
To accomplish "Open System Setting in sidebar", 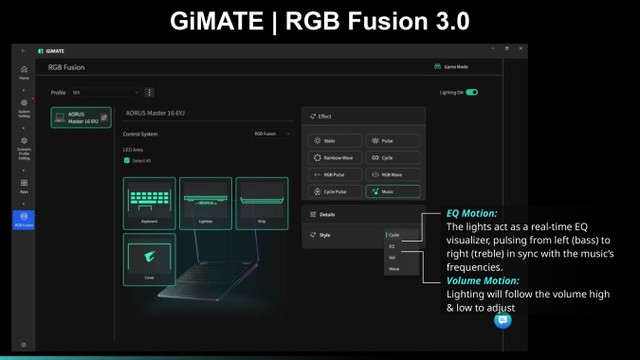I will pos(24,109).
